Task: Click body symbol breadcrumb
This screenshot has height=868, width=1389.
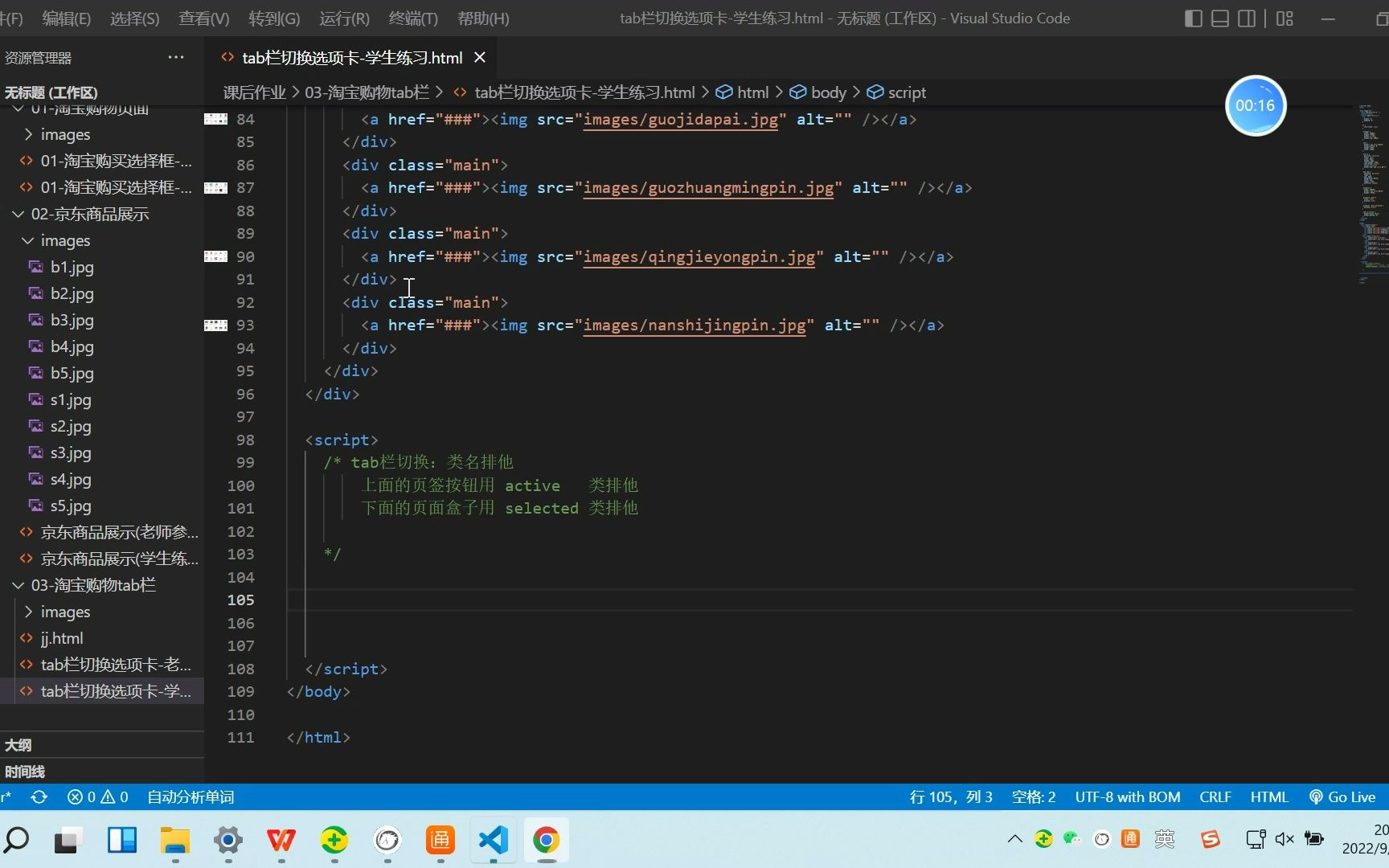Action: point(818,92)
